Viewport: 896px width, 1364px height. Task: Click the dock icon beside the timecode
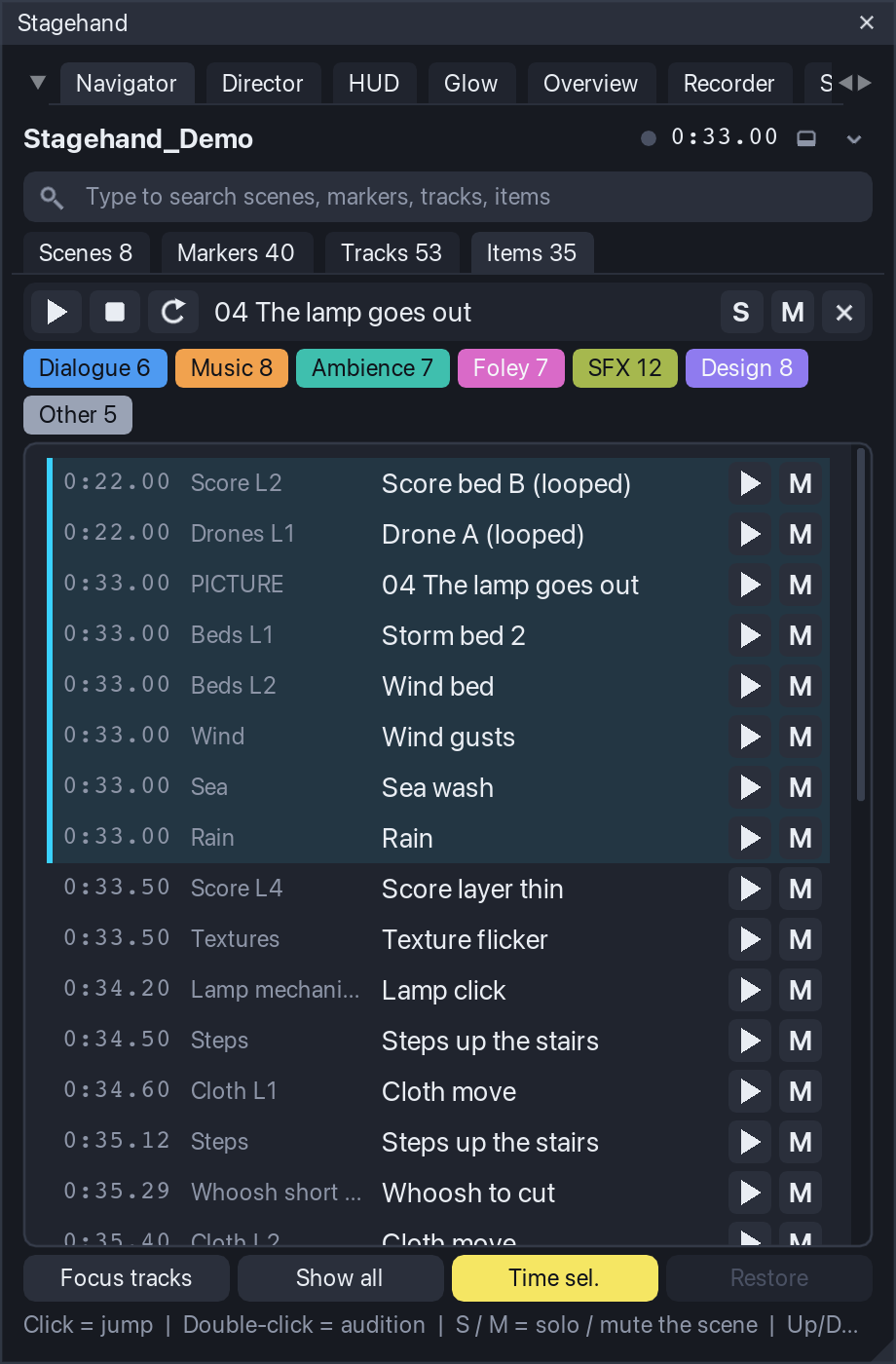point(806,138)
